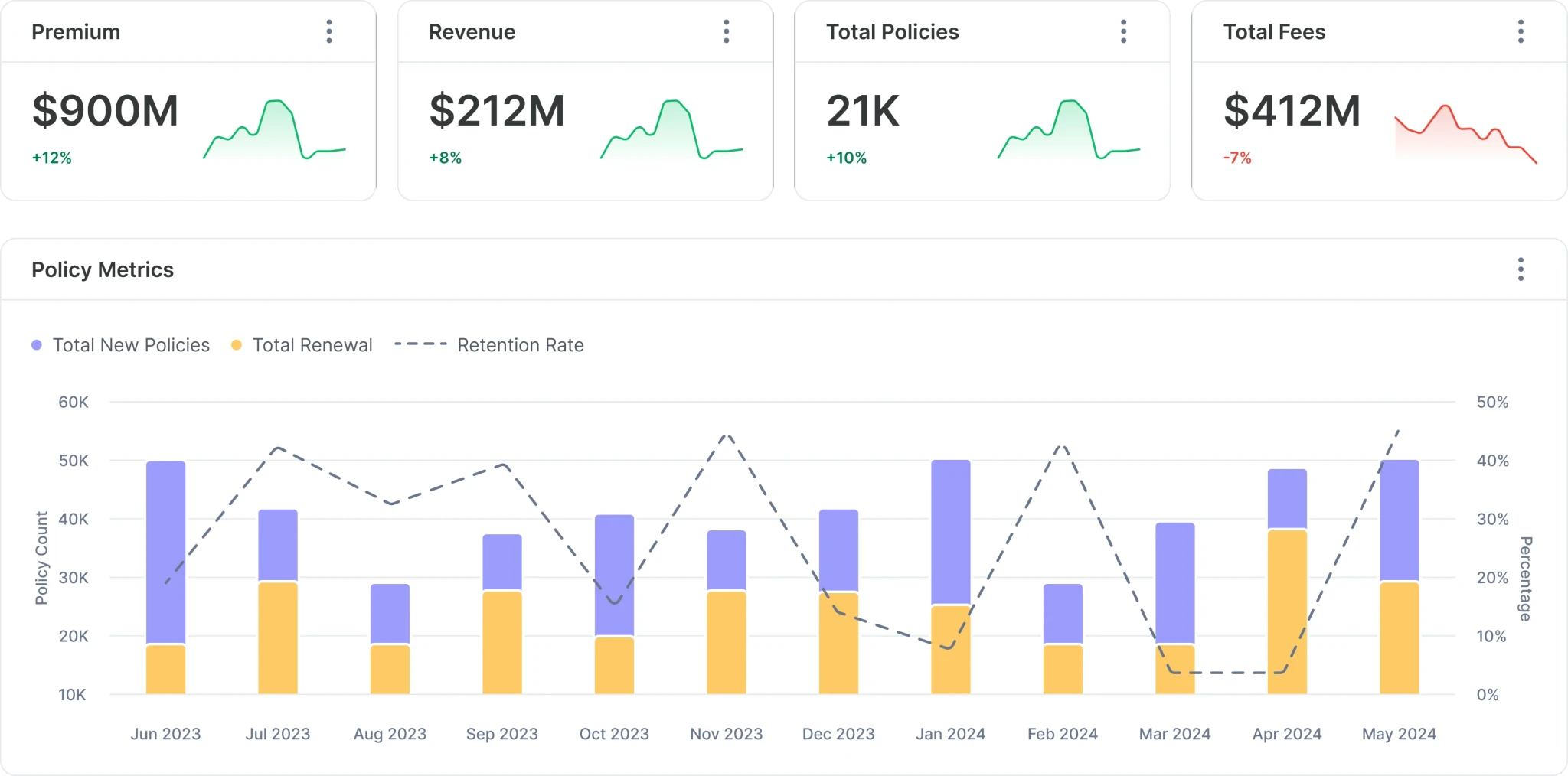Open the Premium card kebab menu
The width and height of the screenshot is (1568, 776).
tap(329, 31)
